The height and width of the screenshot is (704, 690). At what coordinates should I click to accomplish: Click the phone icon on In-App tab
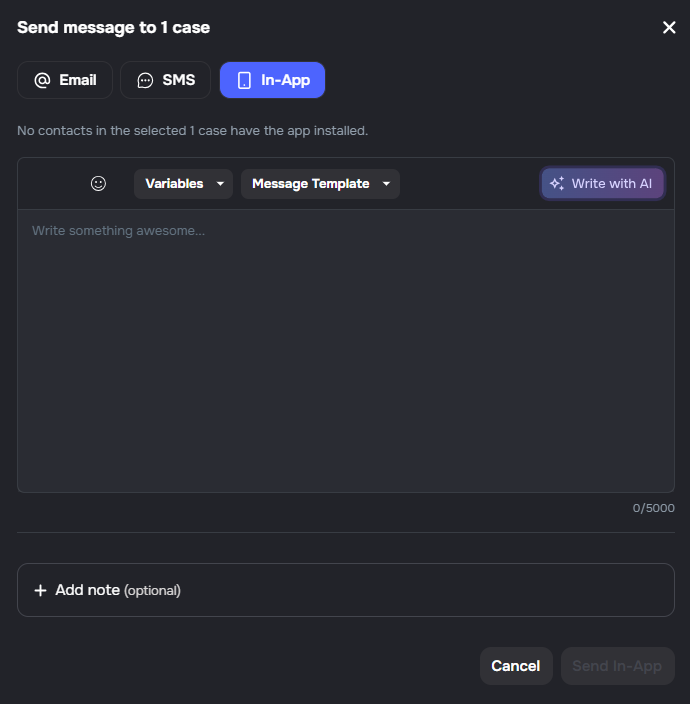point(244,80)
